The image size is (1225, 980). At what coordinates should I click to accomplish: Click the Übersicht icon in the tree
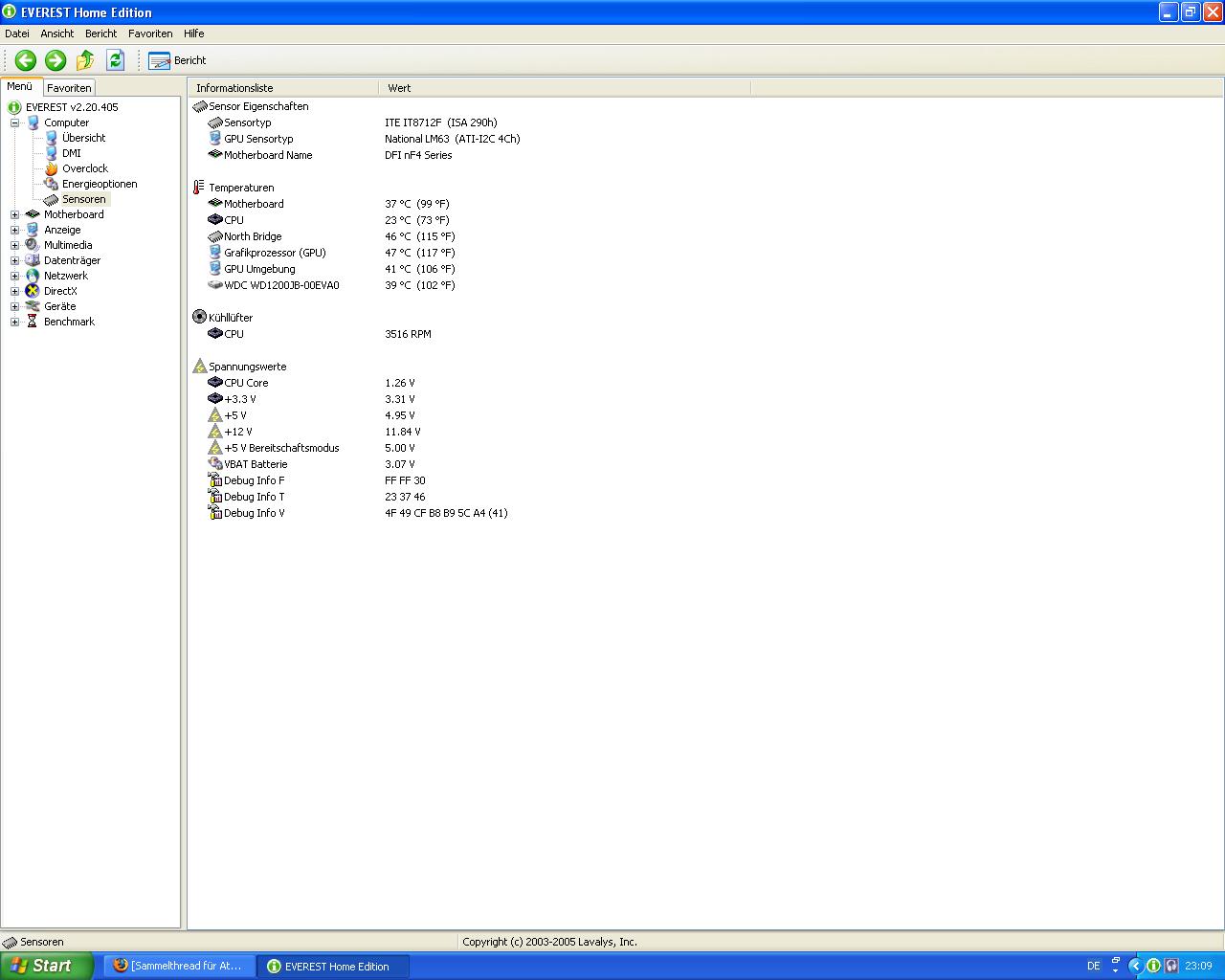click(51, 138)
